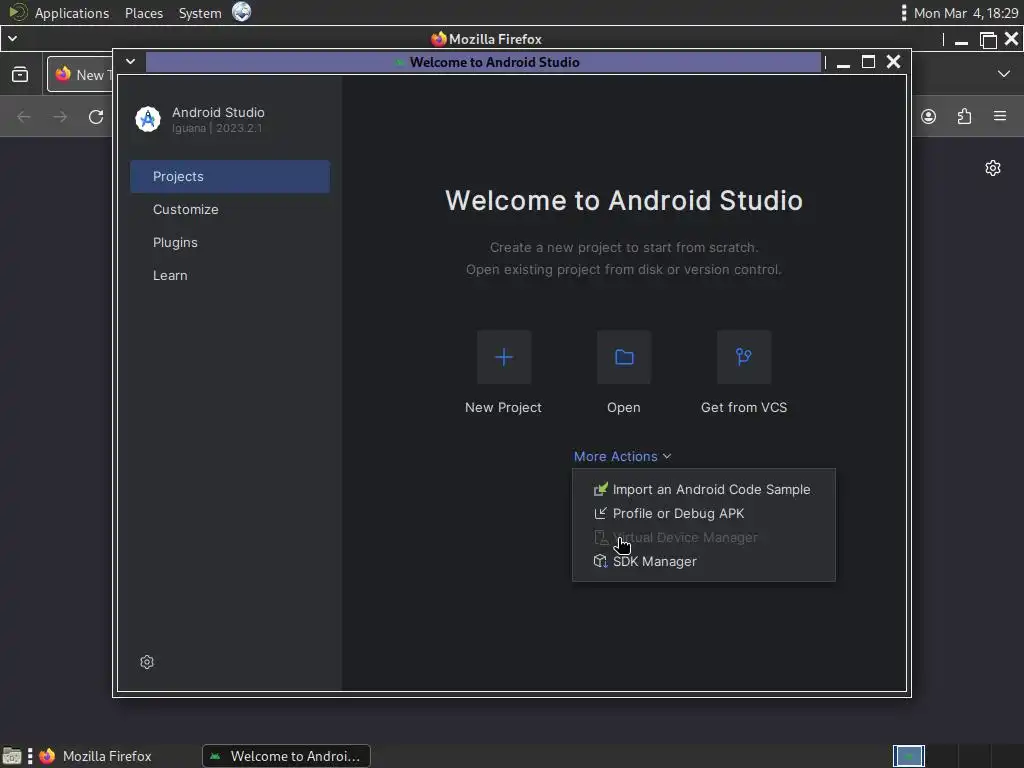Select the Firefox New Tab tab
This screenshot has height=768, width=1024.
click(x=80, y=74)
